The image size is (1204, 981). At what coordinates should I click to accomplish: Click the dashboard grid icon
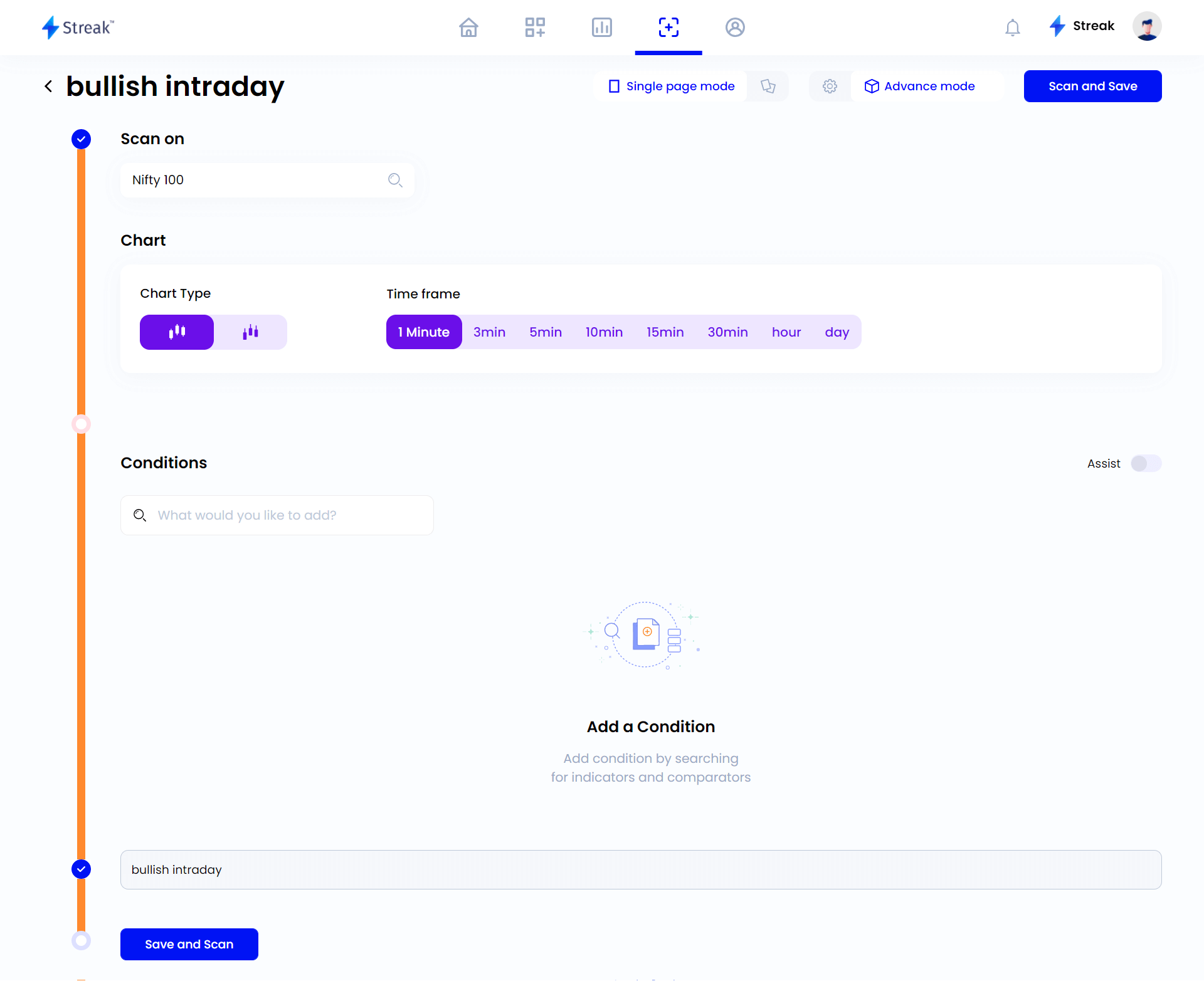(x=534, y=27)
